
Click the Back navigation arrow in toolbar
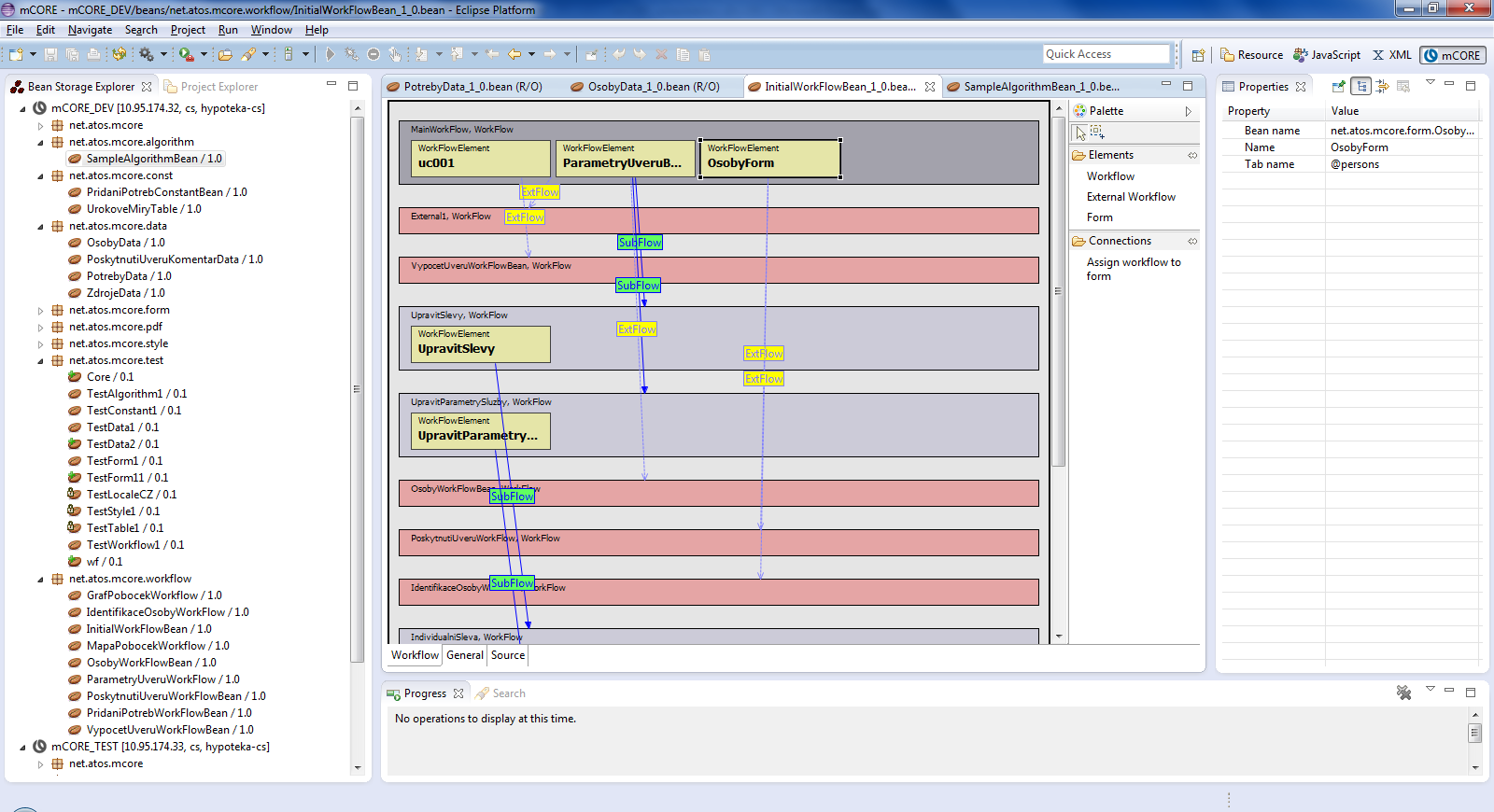[514, 54]
